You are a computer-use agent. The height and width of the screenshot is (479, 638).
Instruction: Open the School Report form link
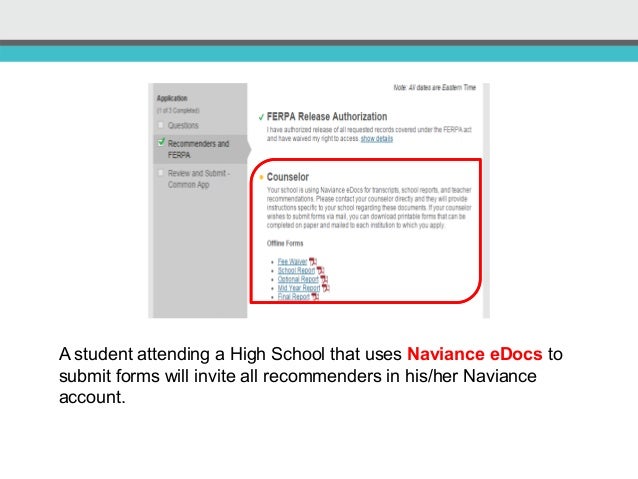tap(296, 270)
